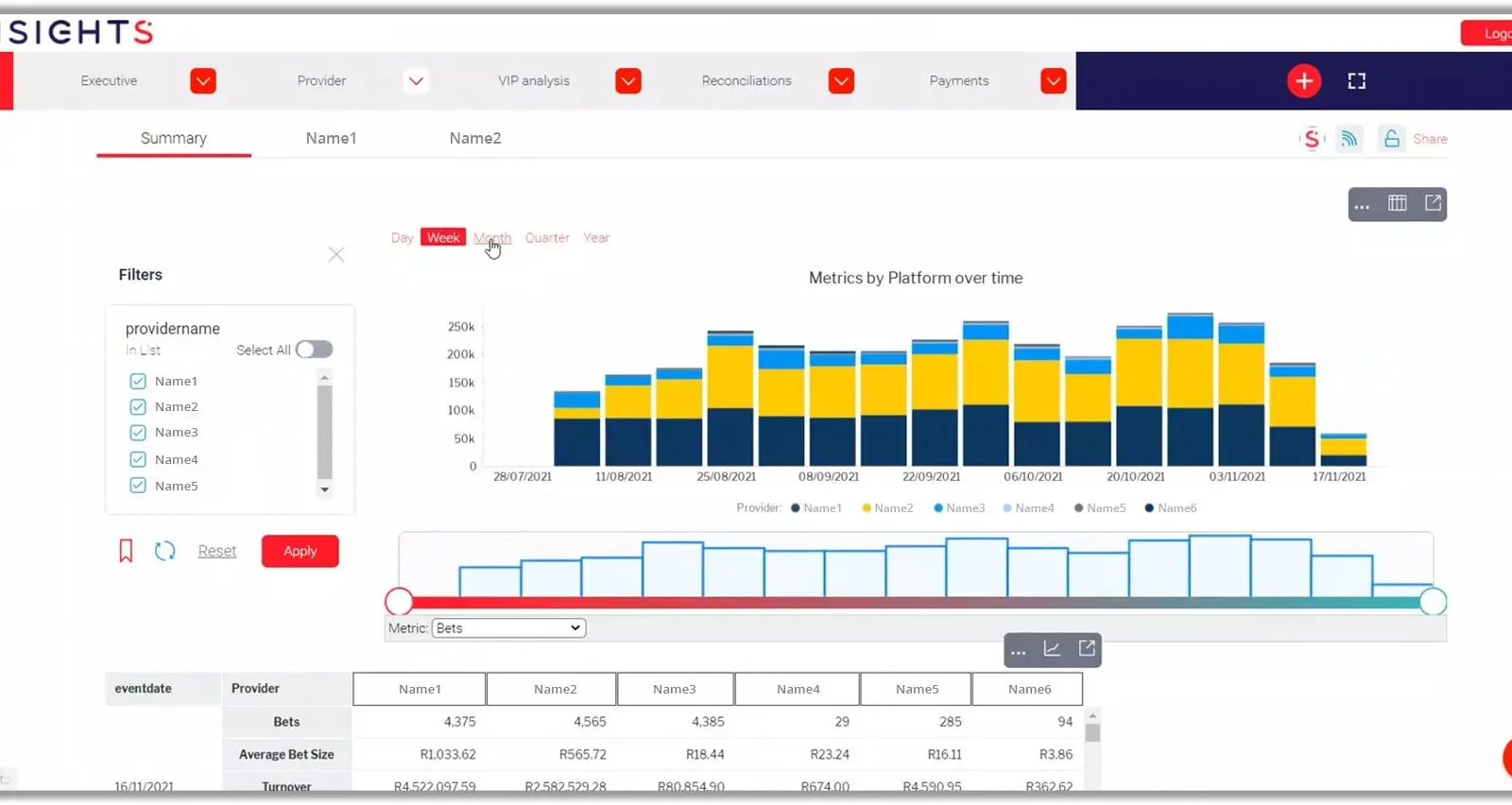Switch the table to line chart view

pos(1051,649)
